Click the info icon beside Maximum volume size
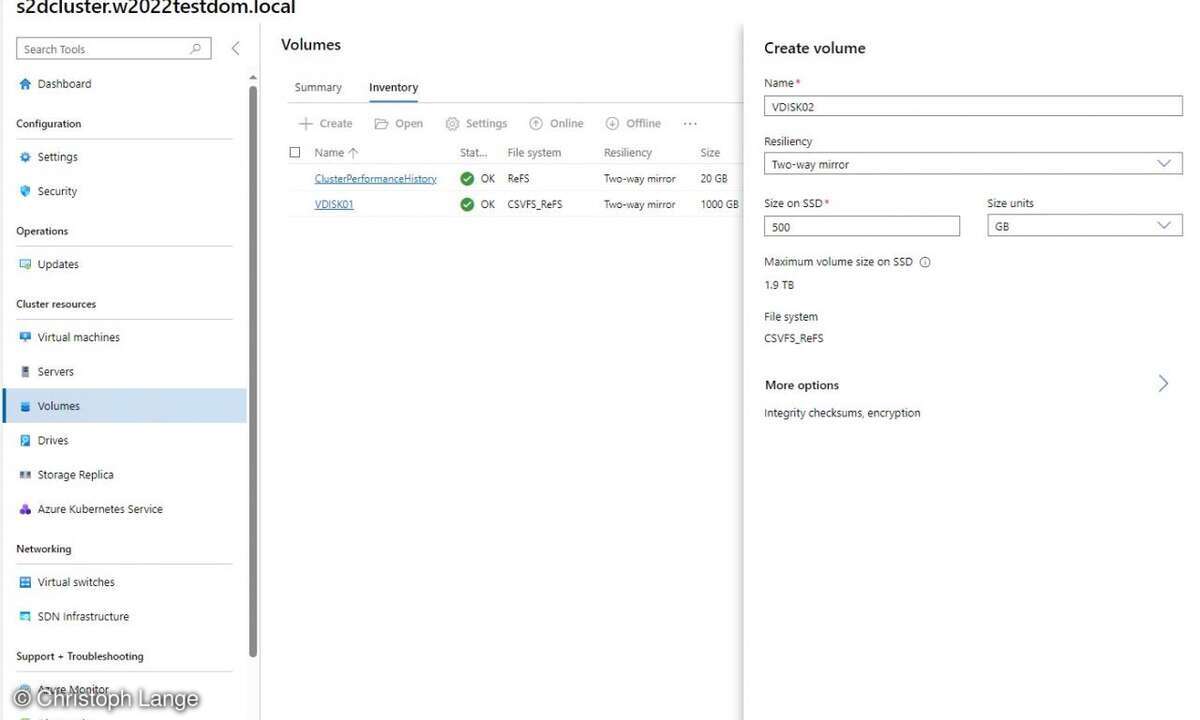 925,262
